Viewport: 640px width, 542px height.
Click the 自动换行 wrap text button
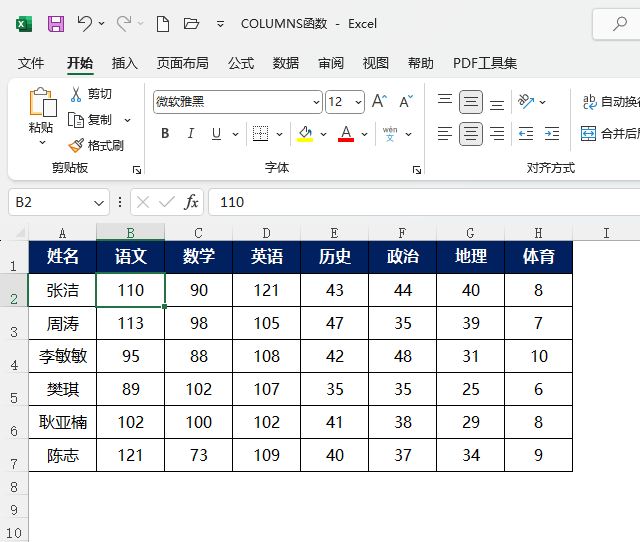611,102
